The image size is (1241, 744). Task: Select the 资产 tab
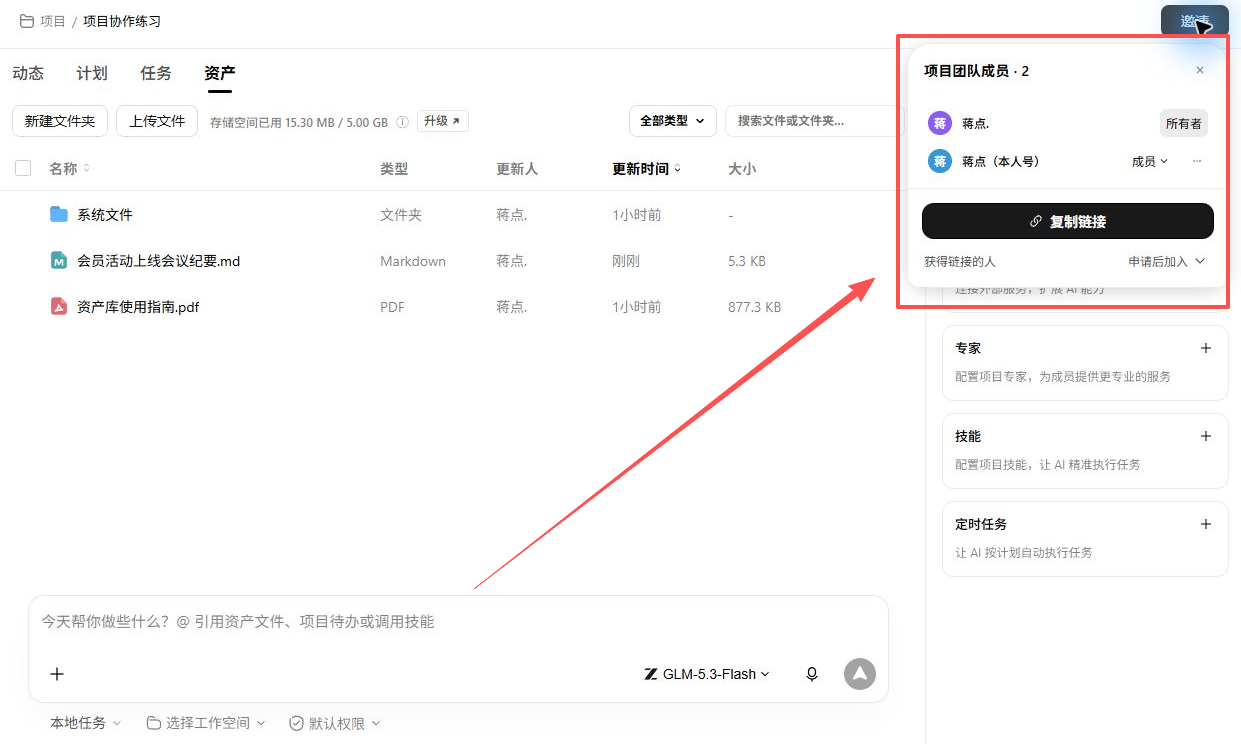220,73
